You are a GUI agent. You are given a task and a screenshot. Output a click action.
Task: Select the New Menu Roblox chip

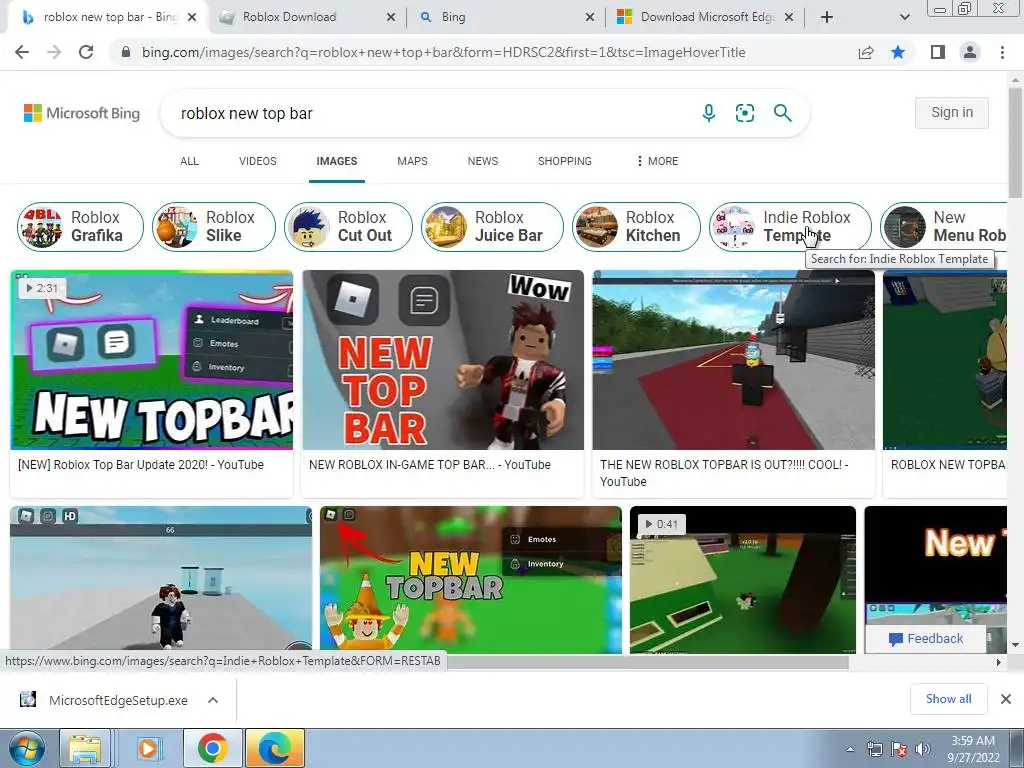click(944, 227)
